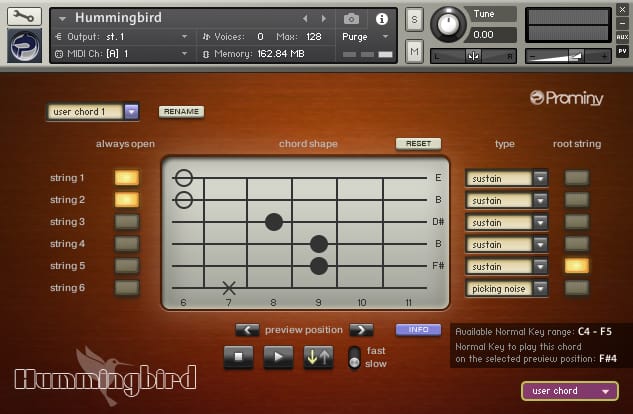
Task: Open the user chord page menu
Action: 570,391
